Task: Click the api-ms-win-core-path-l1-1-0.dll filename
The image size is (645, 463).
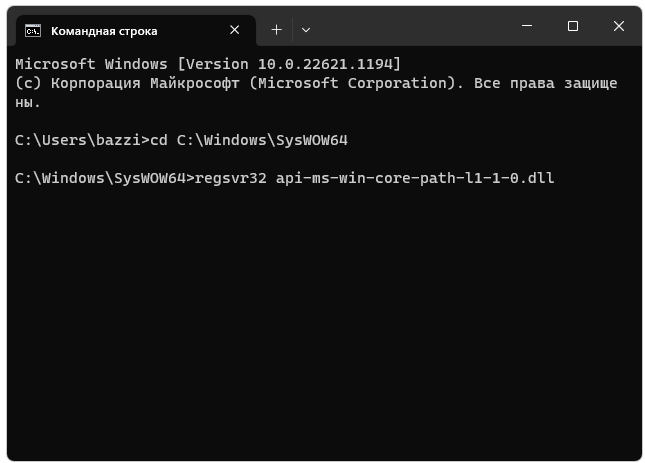Action: (414, 179)
